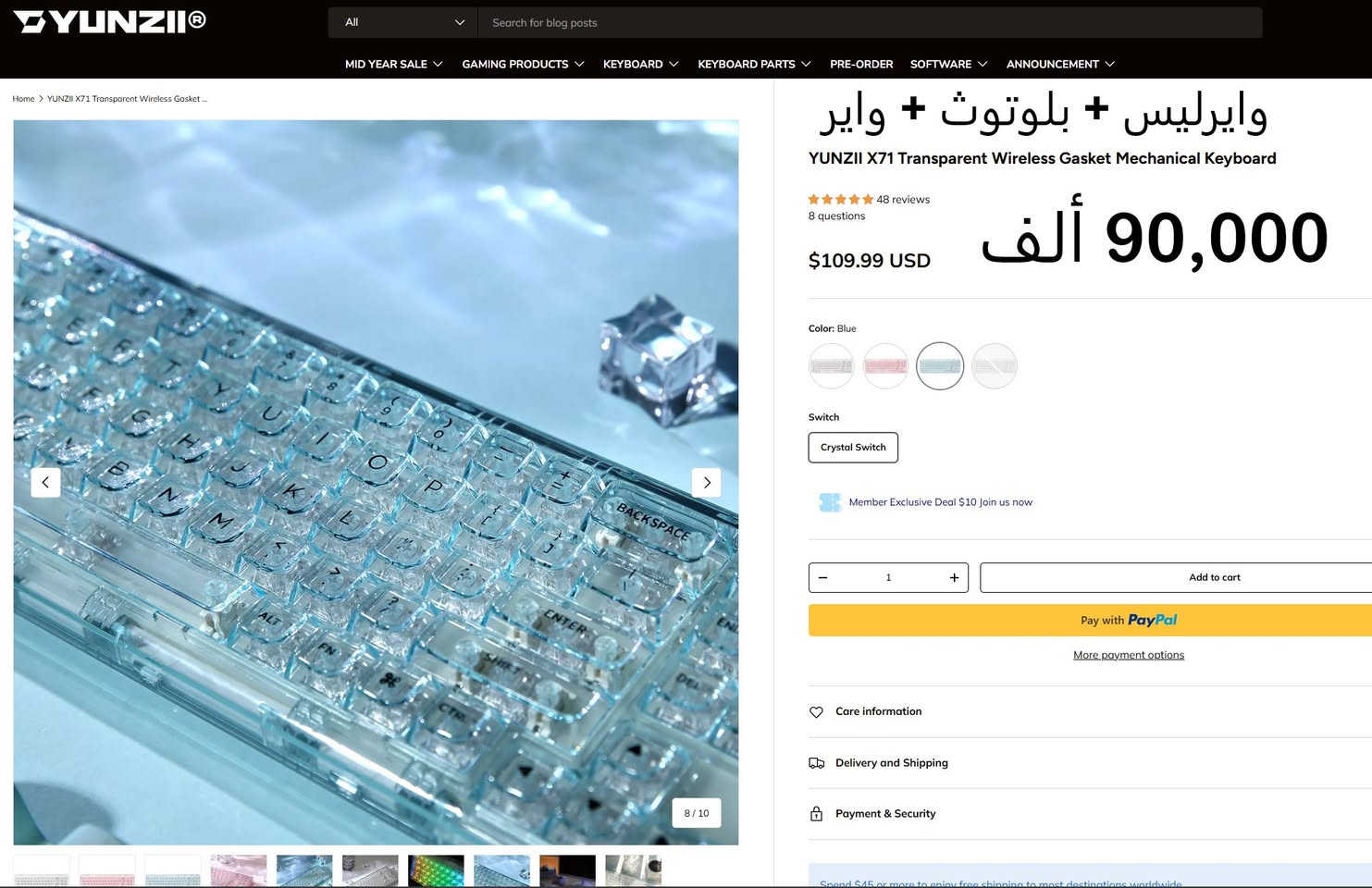
Task: Go to previous product image arrow
Action: pos(45,483)
